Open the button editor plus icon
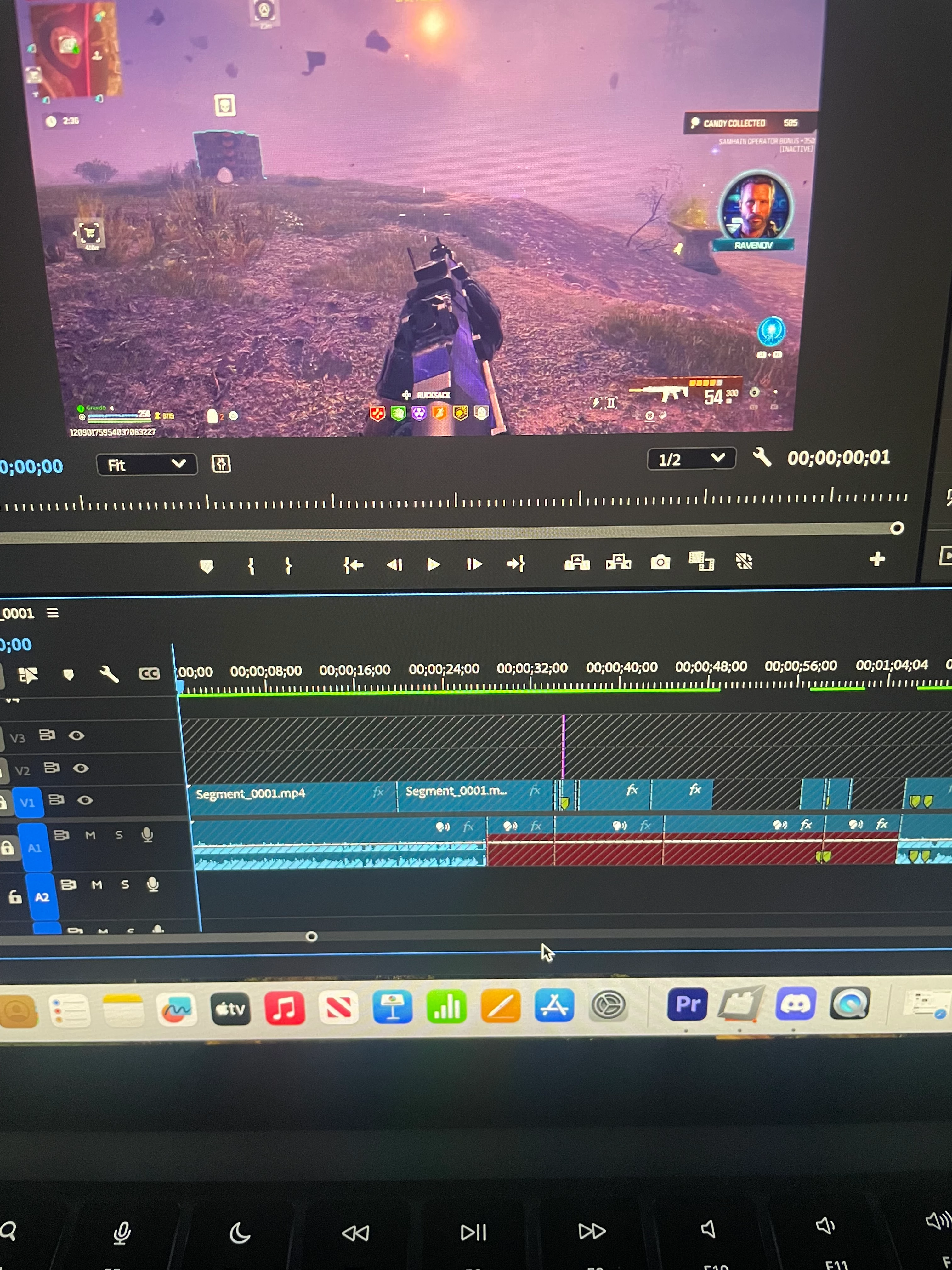The width and height of the screenshot is (952, 1270). pyautogui.click(x=876, y=559)
